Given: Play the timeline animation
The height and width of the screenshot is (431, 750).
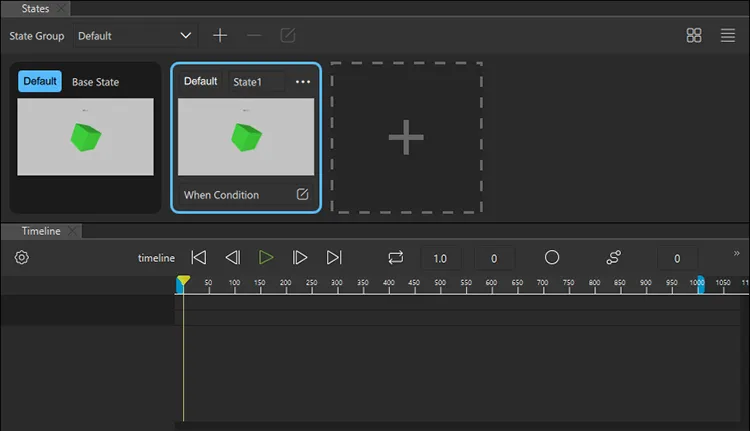Looking at the screenshot, I should (x=266, y=258).
